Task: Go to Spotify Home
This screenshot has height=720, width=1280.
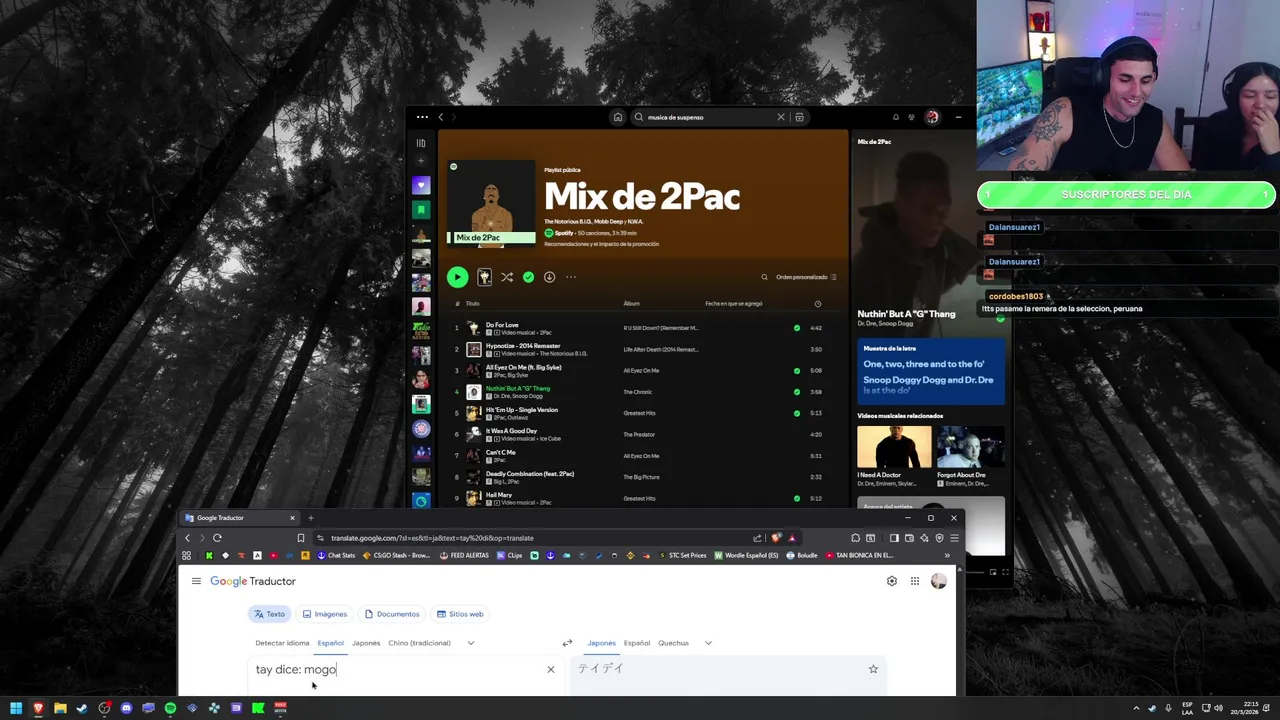Action: pyautogui.click(x=618, y=117)
